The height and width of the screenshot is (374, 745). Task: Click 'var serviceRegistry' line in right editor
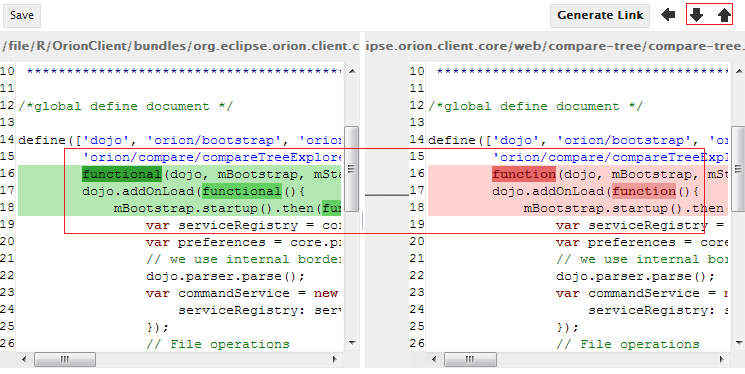[641, 225]
